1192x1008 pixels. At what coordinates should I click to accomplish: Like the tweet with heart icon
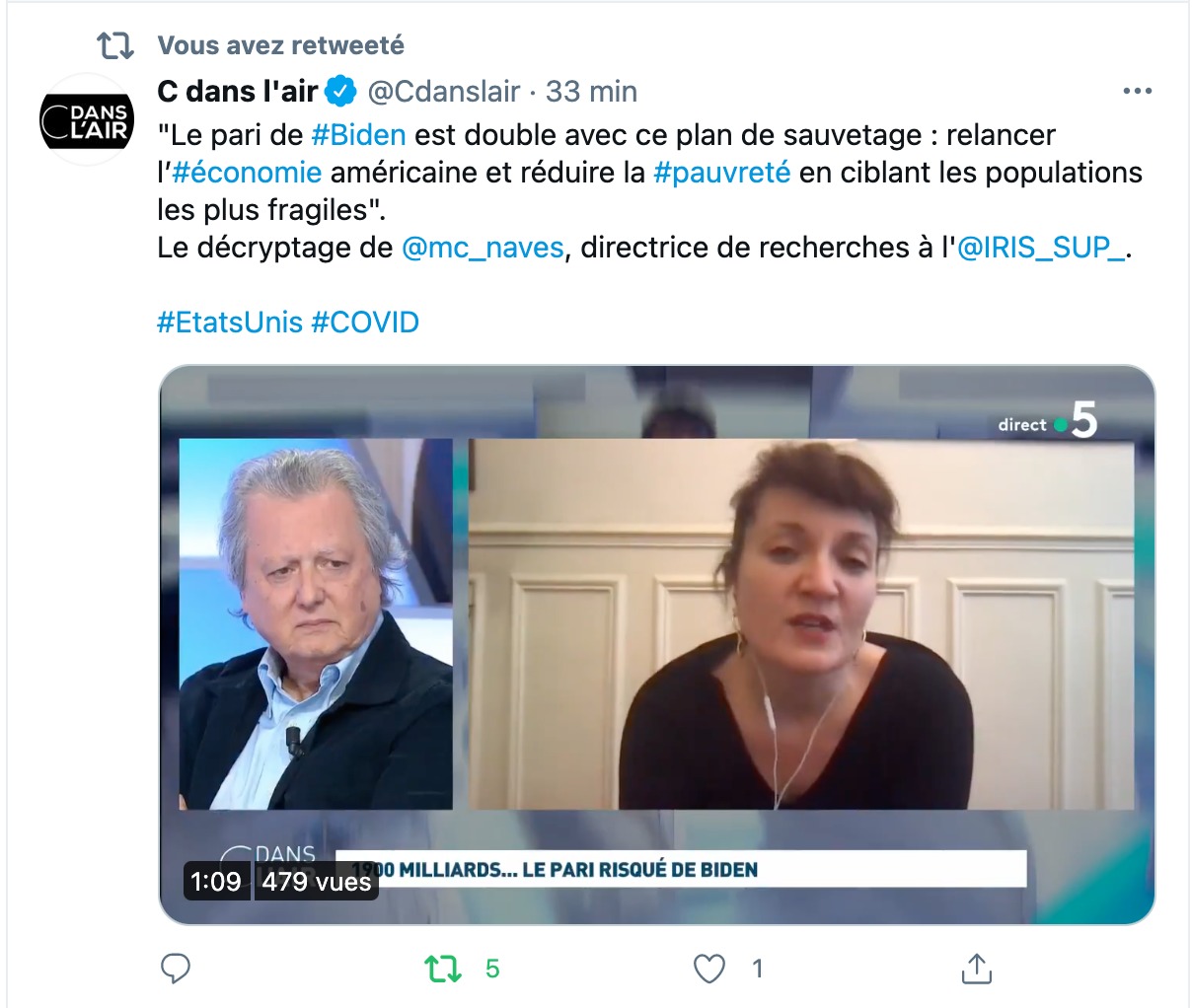click(x=709, y=969)
